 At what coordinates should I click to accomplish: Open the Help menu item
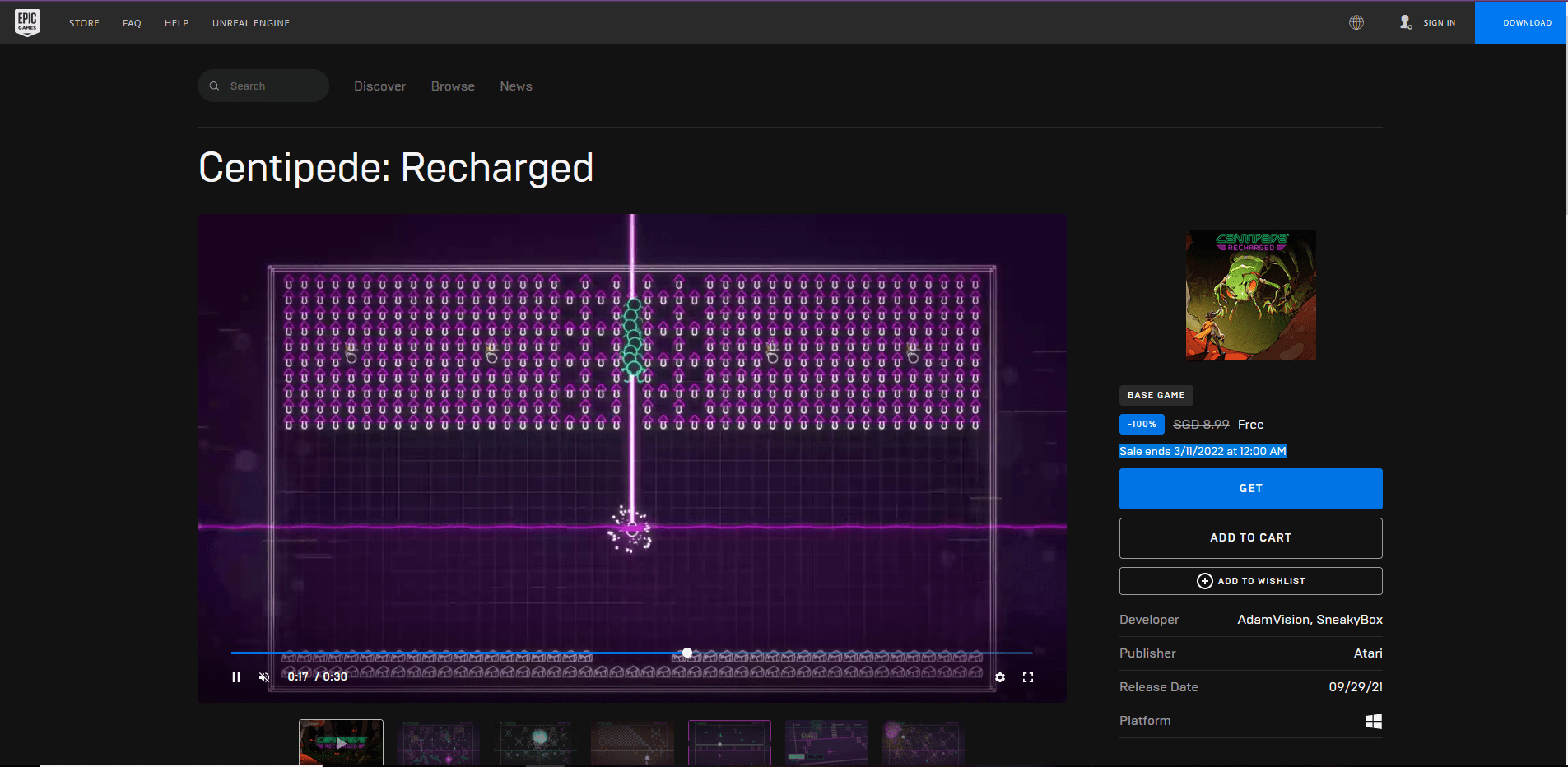click(176, 23)
